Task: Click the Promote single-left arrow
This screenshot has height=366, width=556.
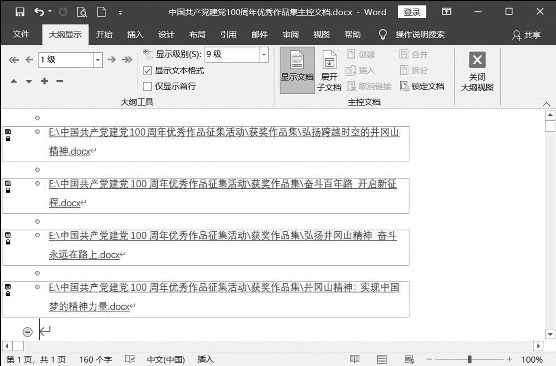Action: 29,60
